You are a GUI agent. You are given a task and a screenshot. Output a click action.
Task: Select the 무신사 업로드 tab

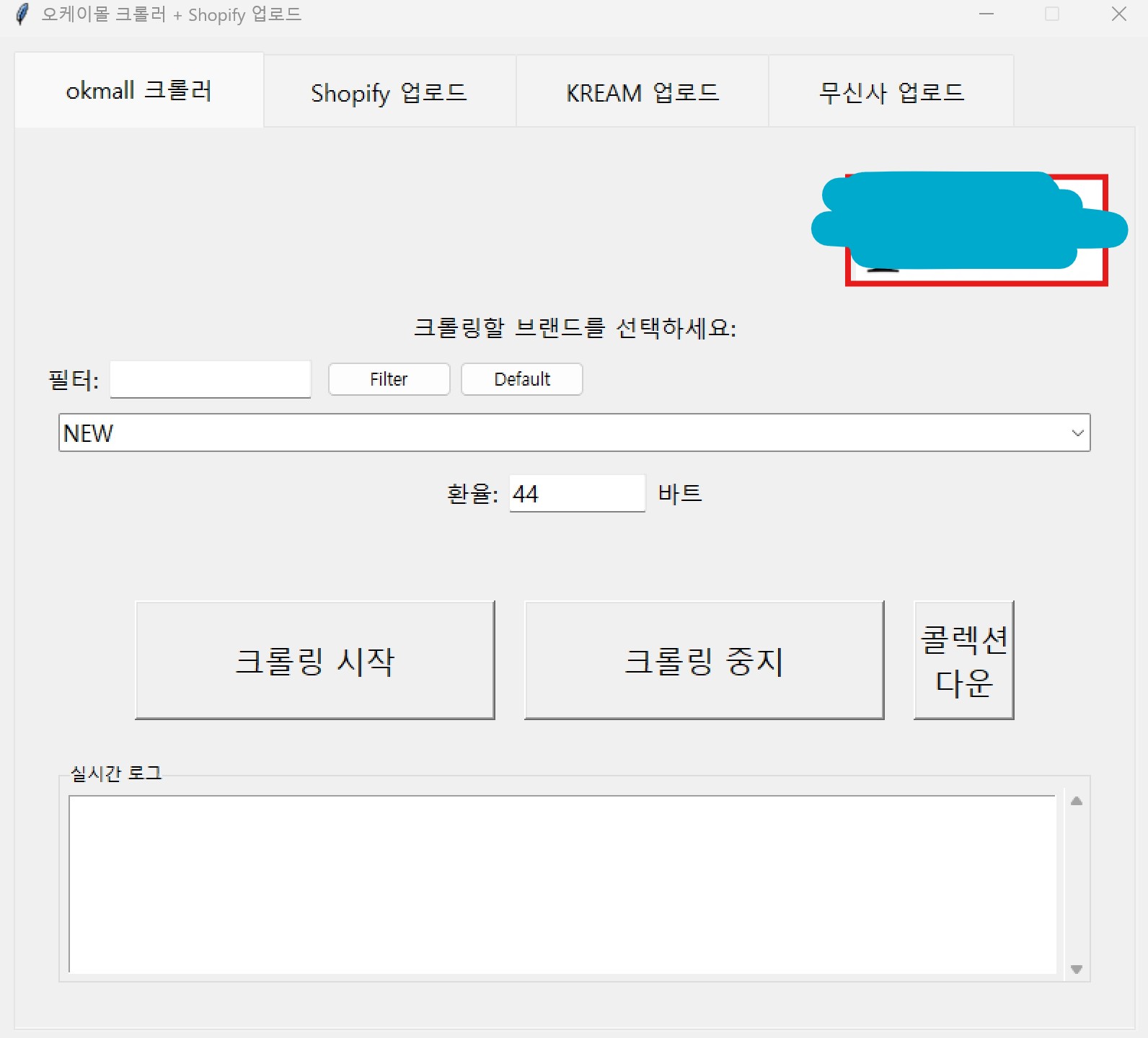pos(891,93)
